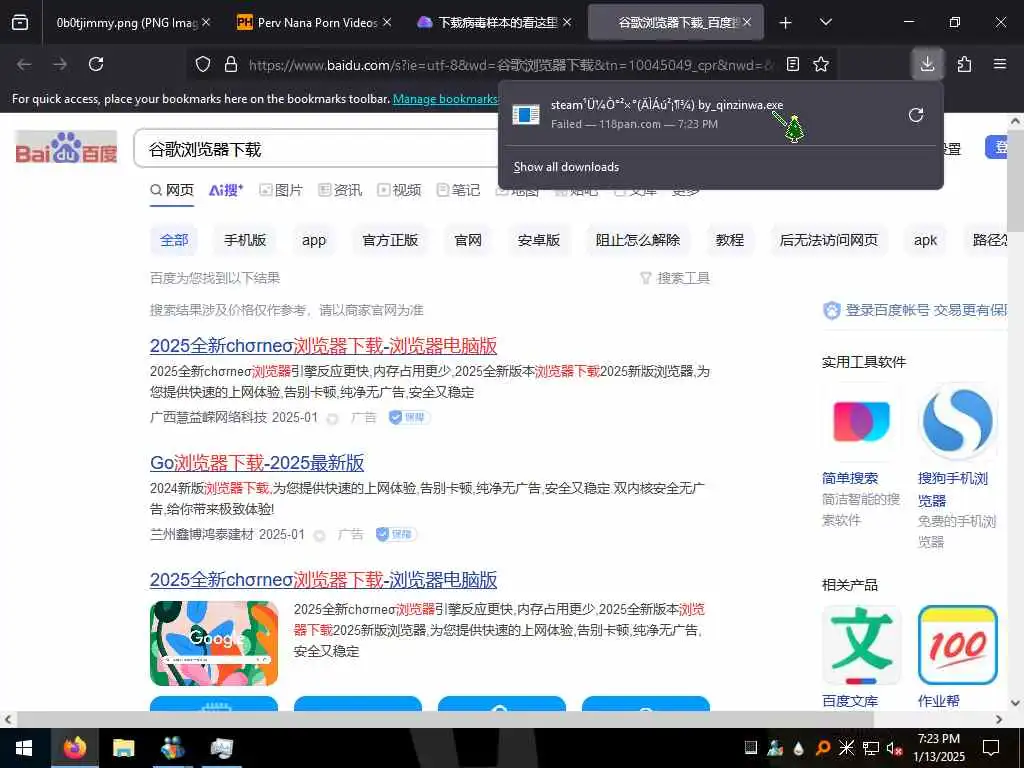1024x768 pixels.
Task: Open the extensions puzzle icon
Action: point(964,64)
